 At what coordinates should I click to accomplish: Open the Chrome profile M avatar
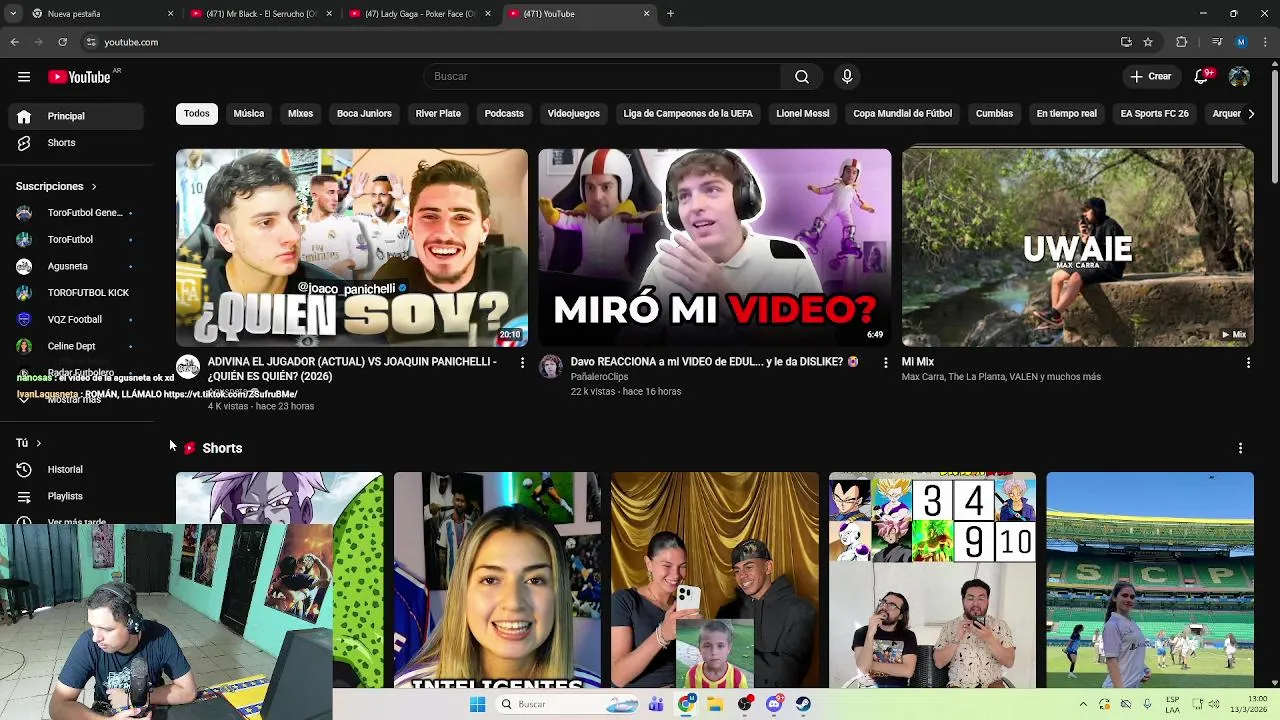(1241, 42)
